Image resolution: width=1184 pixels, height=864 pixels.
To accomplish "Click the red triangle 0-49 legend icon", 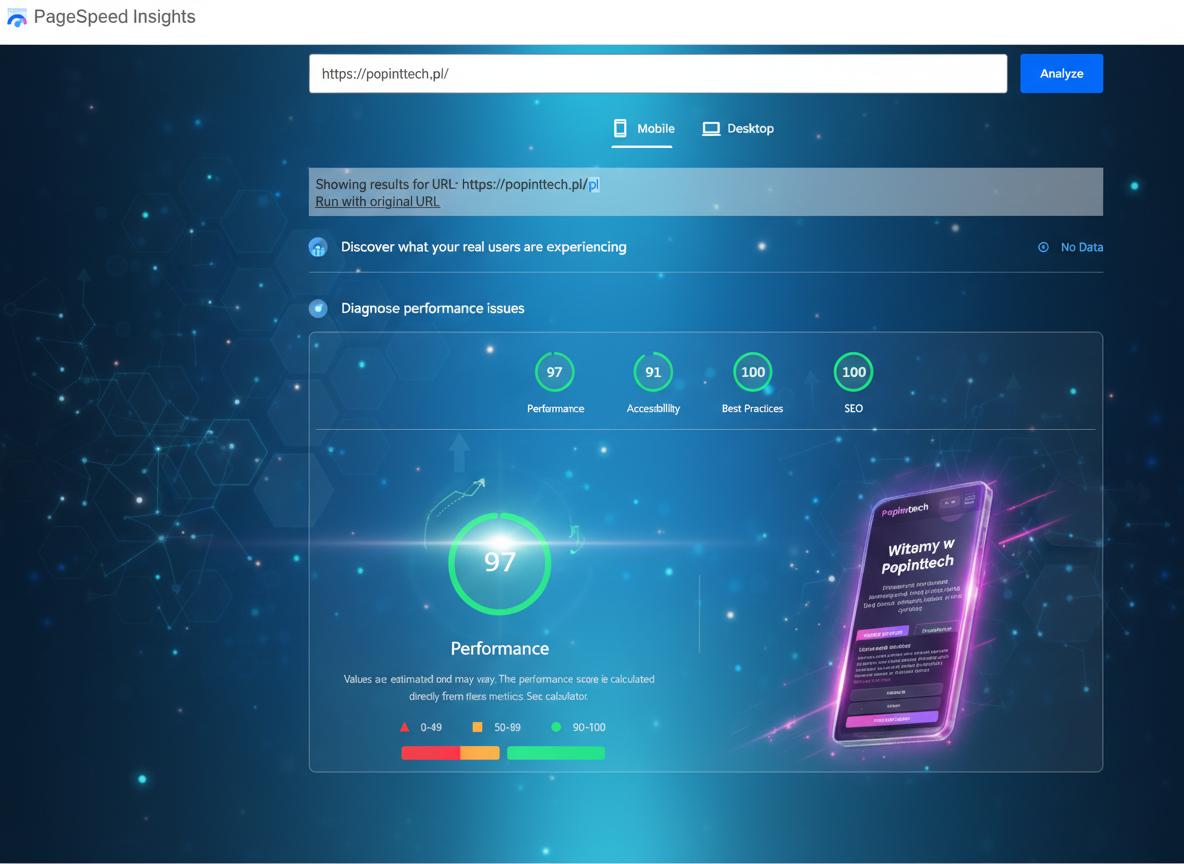I will [x=405, y=727].
